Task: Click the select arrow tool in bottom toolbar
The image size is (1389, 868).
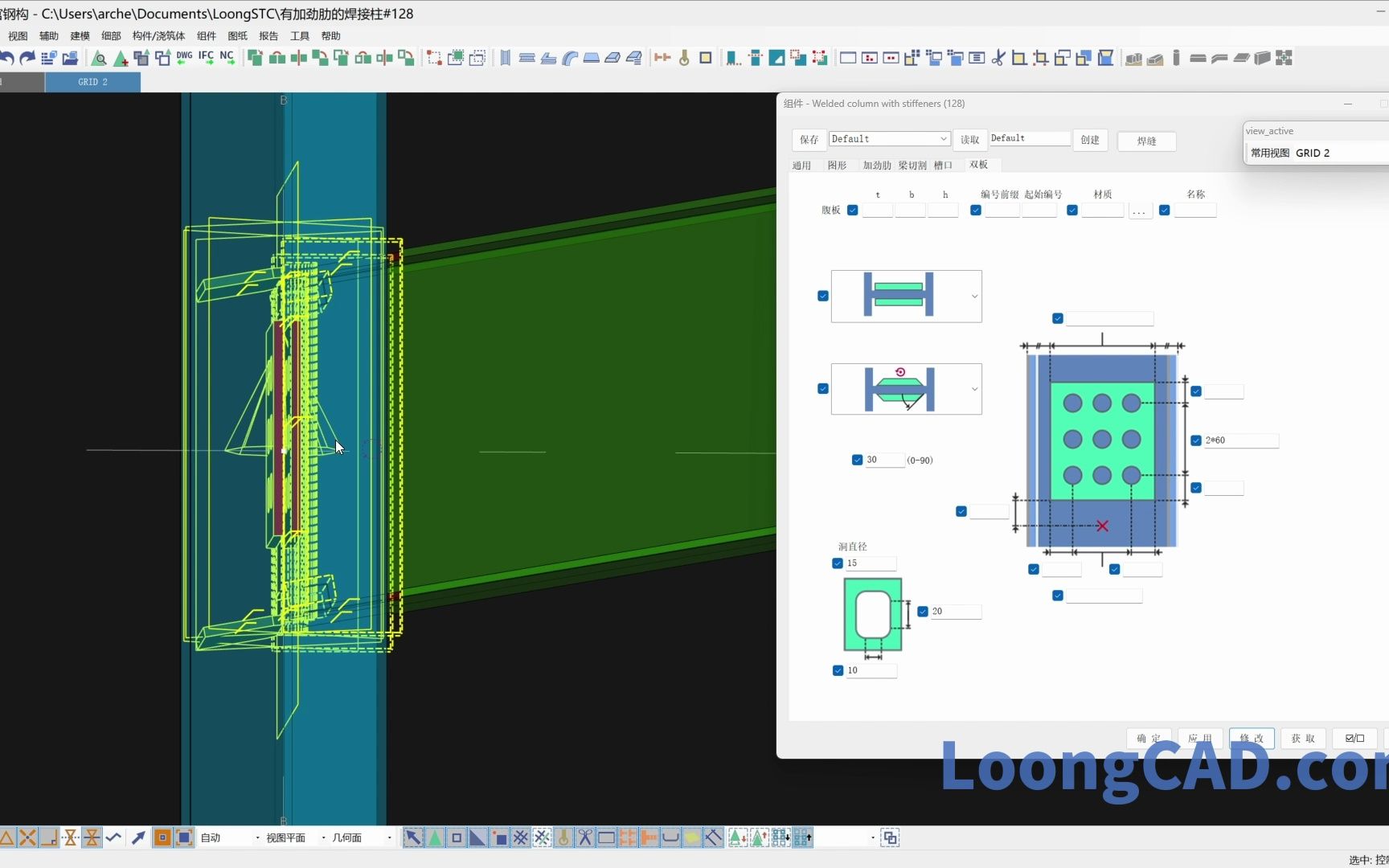Action: coord(412,837)
